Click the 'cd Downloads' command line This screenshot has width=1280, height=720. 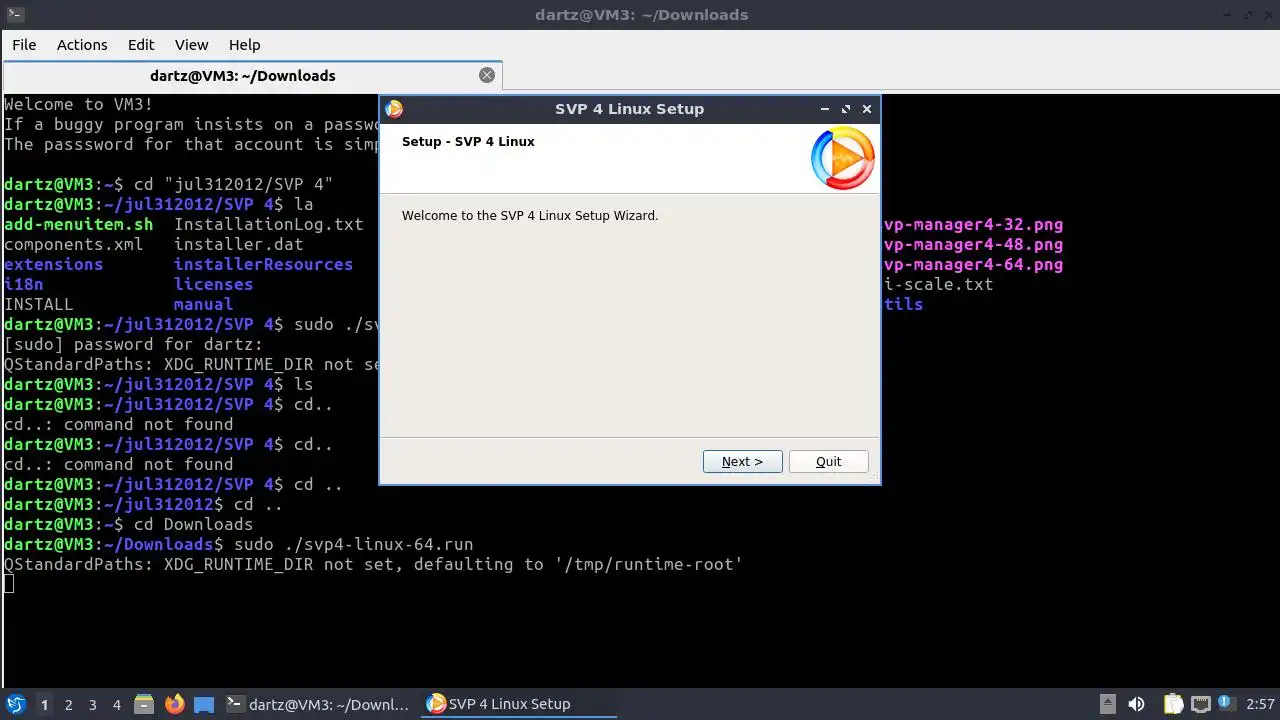pos(194,524)
